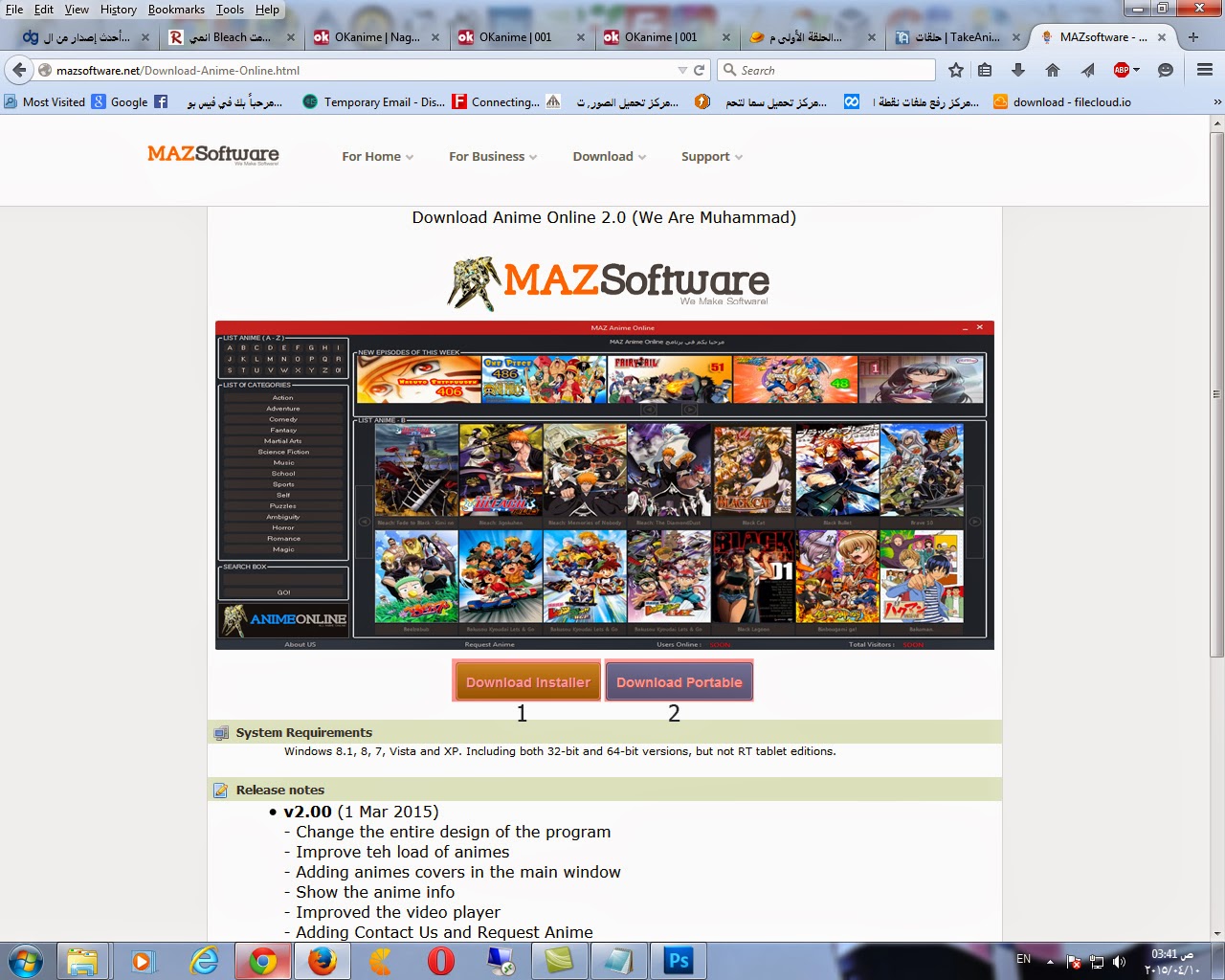The image size is (1225, 980).
Task: Switch to the TakeAni... tab
Action: click(958, 37)
